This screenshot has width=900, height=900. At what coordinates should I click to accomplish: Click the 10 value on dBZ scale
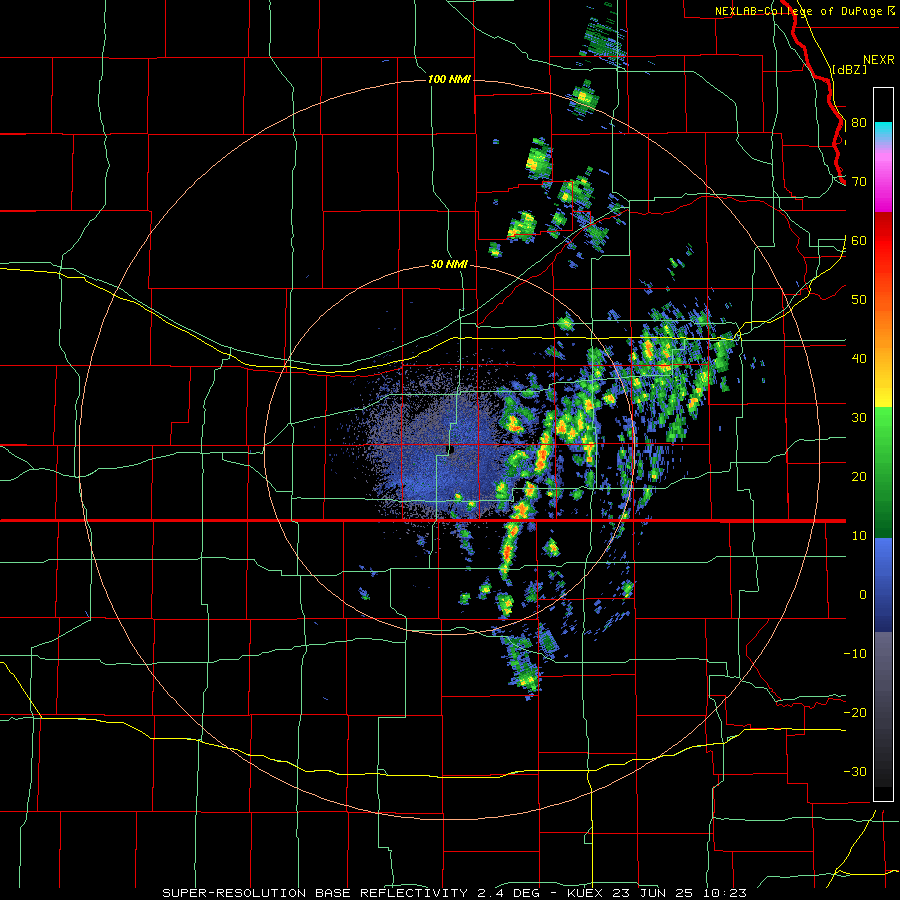tap(859, 536)
